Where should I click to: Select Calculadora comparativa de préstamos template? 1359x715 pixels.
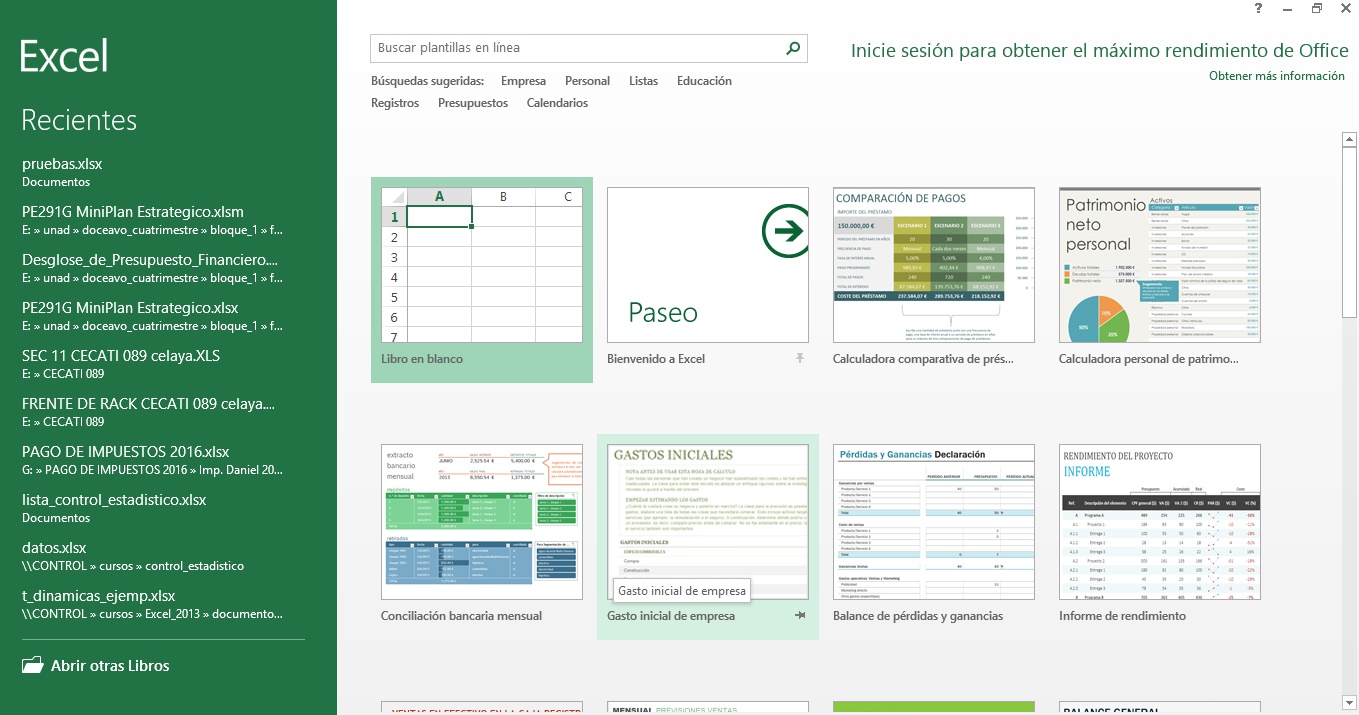tap(920, 267)
